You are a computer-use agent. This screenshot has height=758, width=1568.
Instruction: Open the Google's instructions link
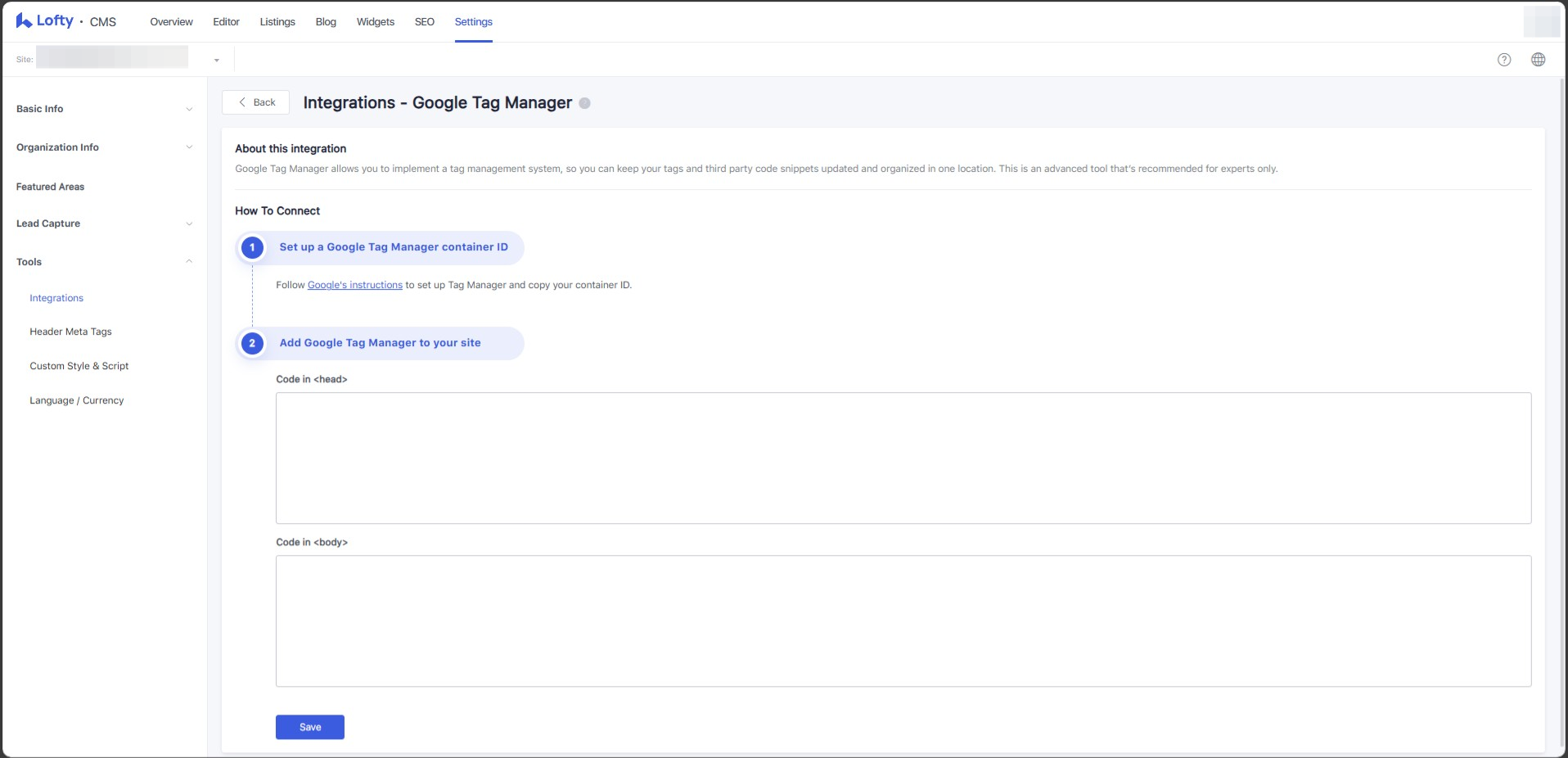pyautogui.click(x=354, y=285)
